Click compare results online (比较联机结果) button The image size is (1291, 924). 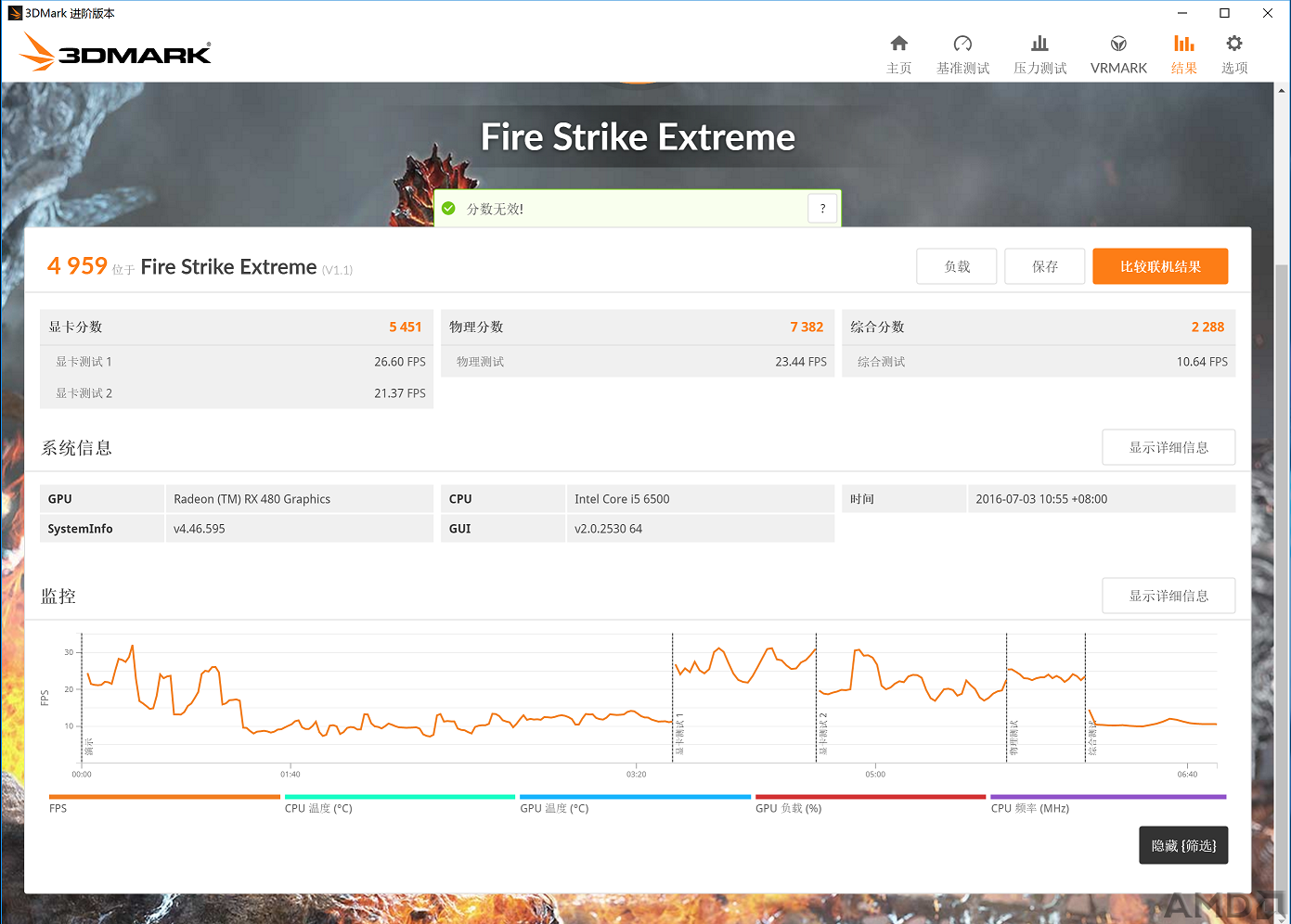(x=1160, y=266)
